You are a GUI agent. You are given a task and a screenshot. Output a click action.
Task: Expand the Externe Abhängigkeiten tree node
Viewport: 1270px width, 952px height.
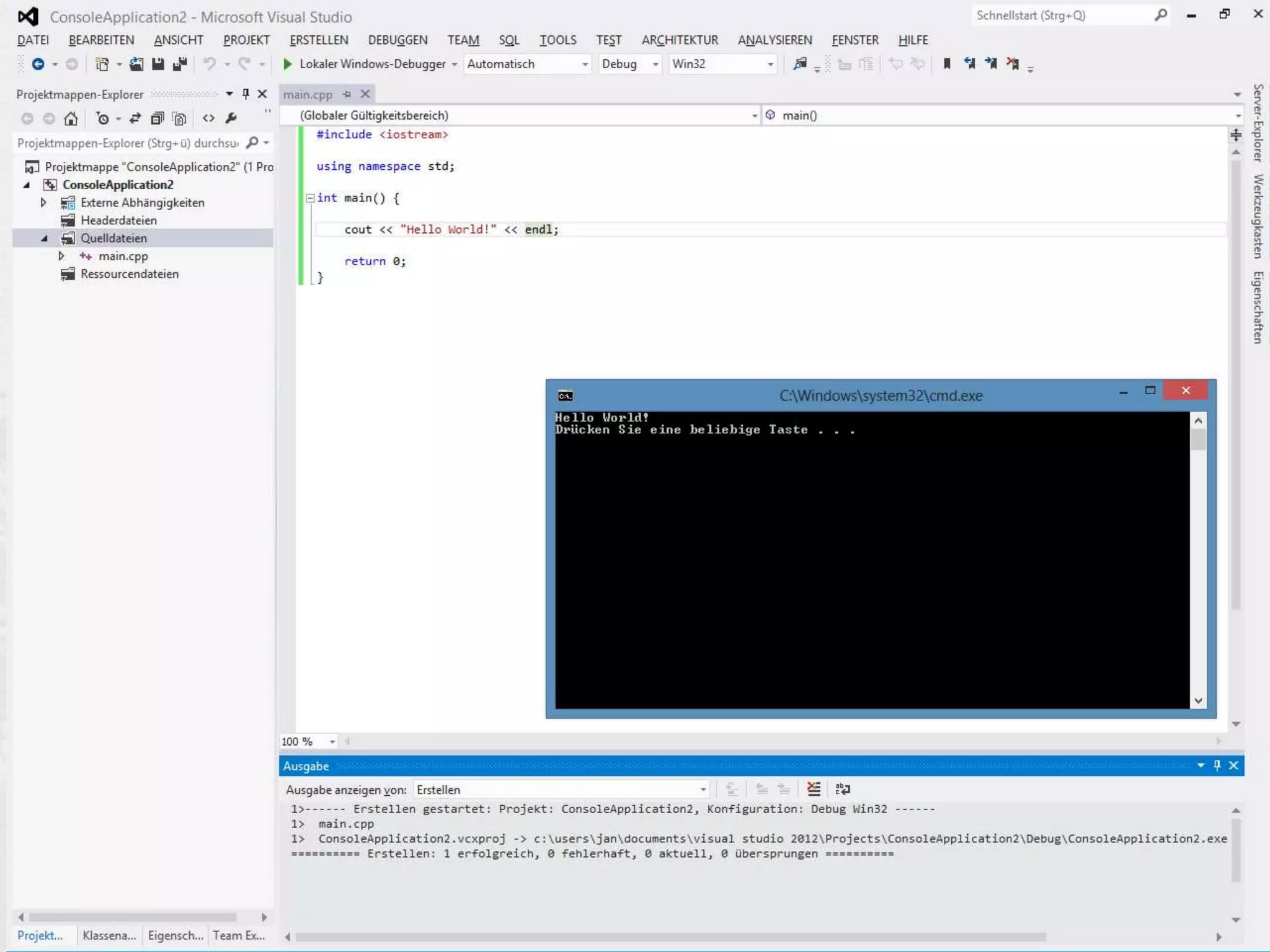(43, 202)
